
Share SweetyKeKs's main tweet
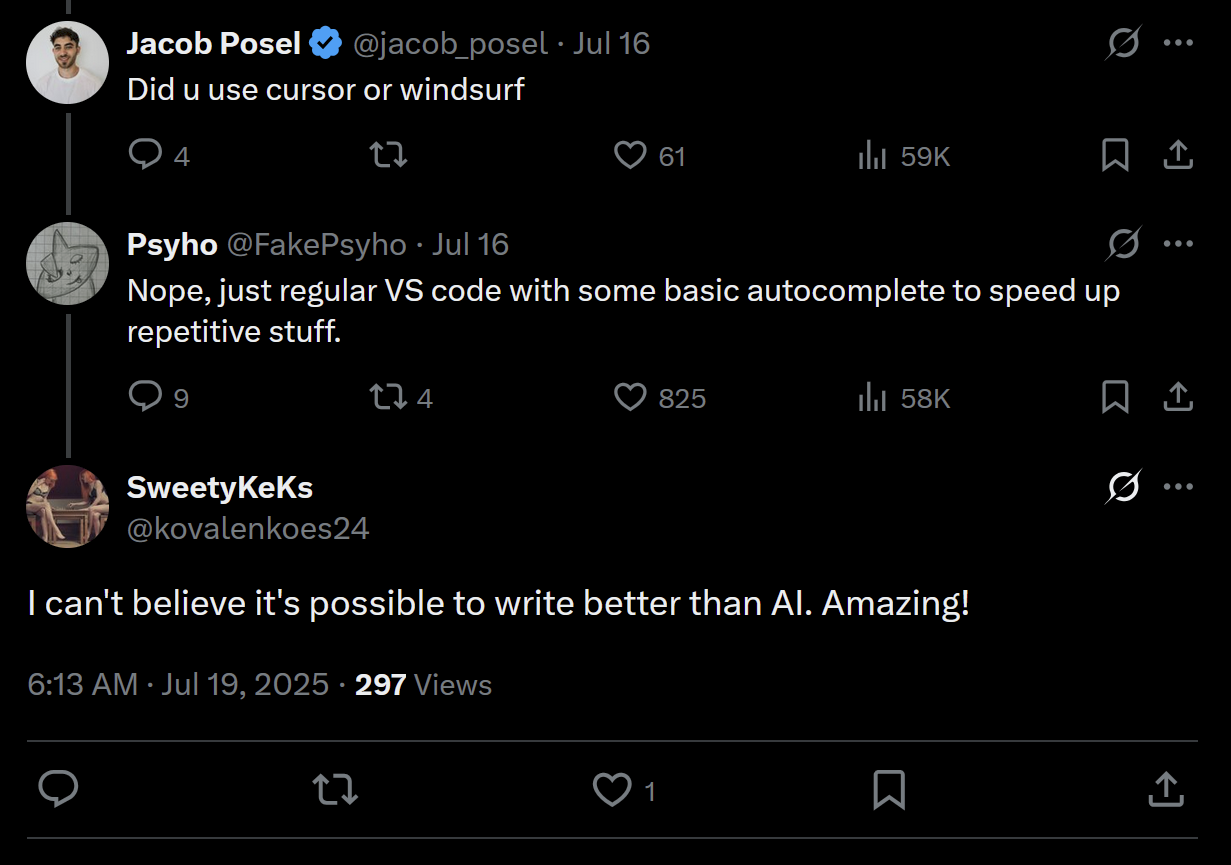click(x=1166, y=790)
